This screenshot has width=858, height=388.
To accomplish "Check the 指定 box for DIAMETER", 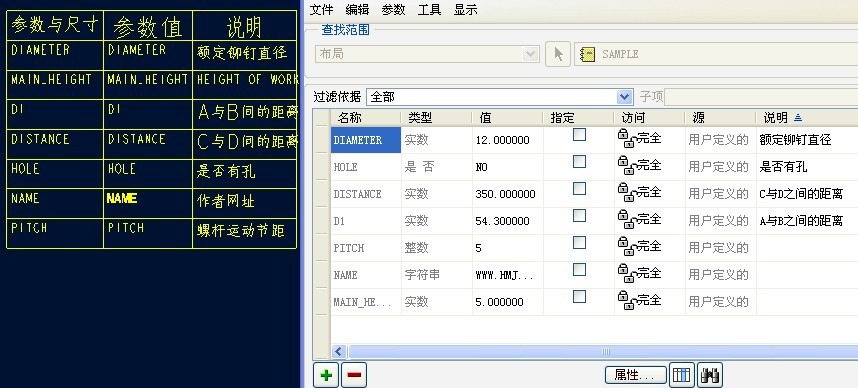I will pyautogui.click(x=579, y=135).
